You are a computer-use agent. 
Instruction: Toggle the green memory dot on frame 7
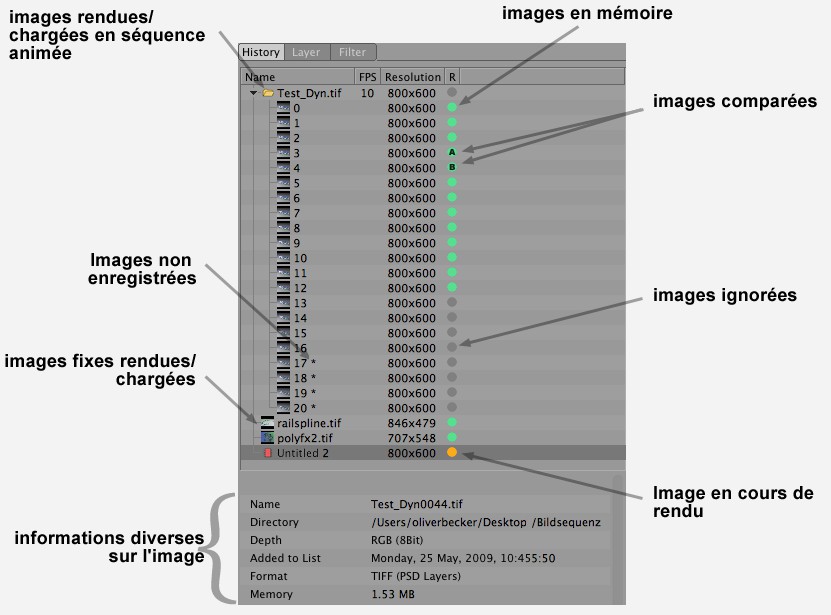pos(452,213)
